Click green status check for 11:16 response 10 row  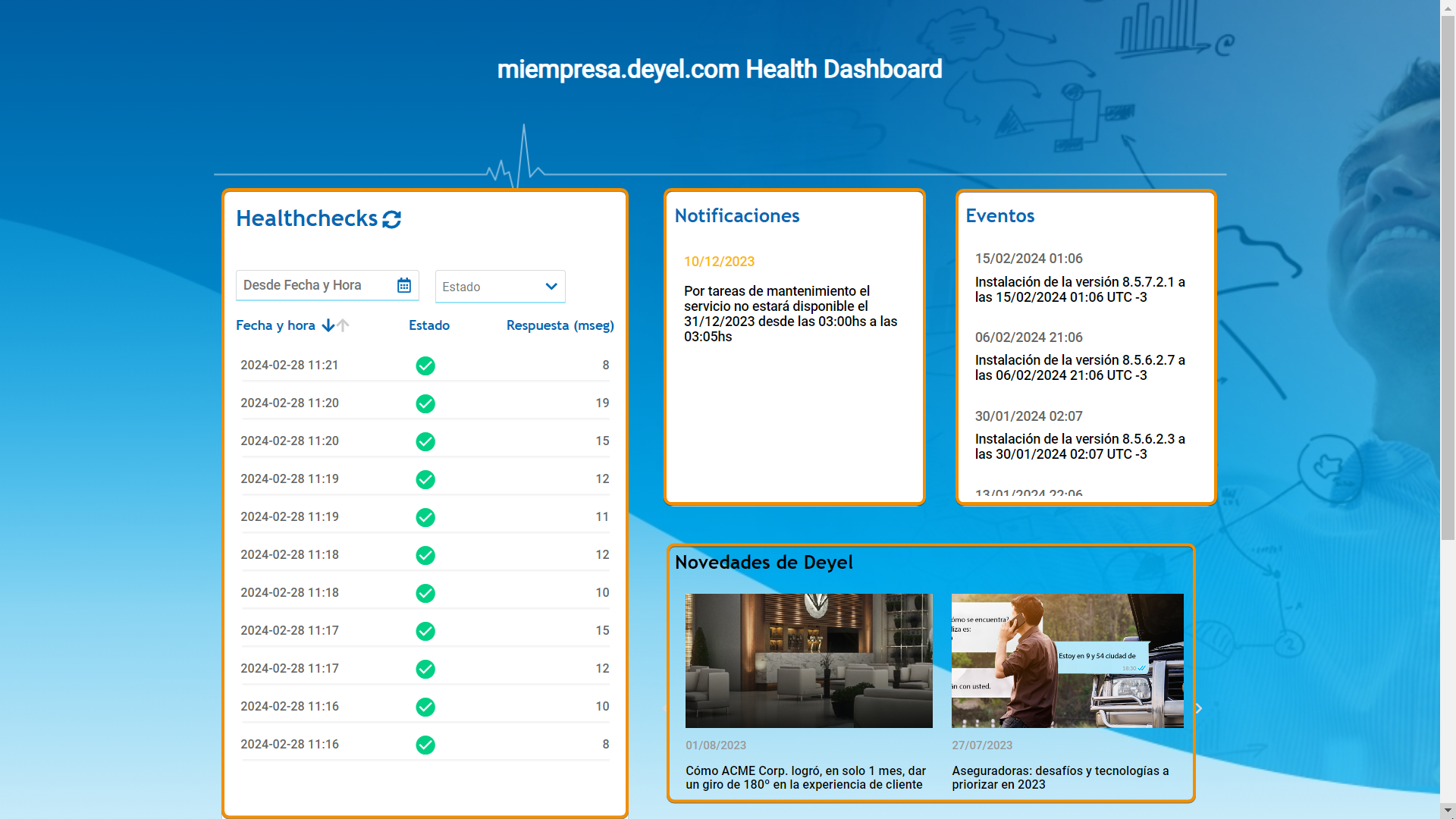click(x=425, y=707)
